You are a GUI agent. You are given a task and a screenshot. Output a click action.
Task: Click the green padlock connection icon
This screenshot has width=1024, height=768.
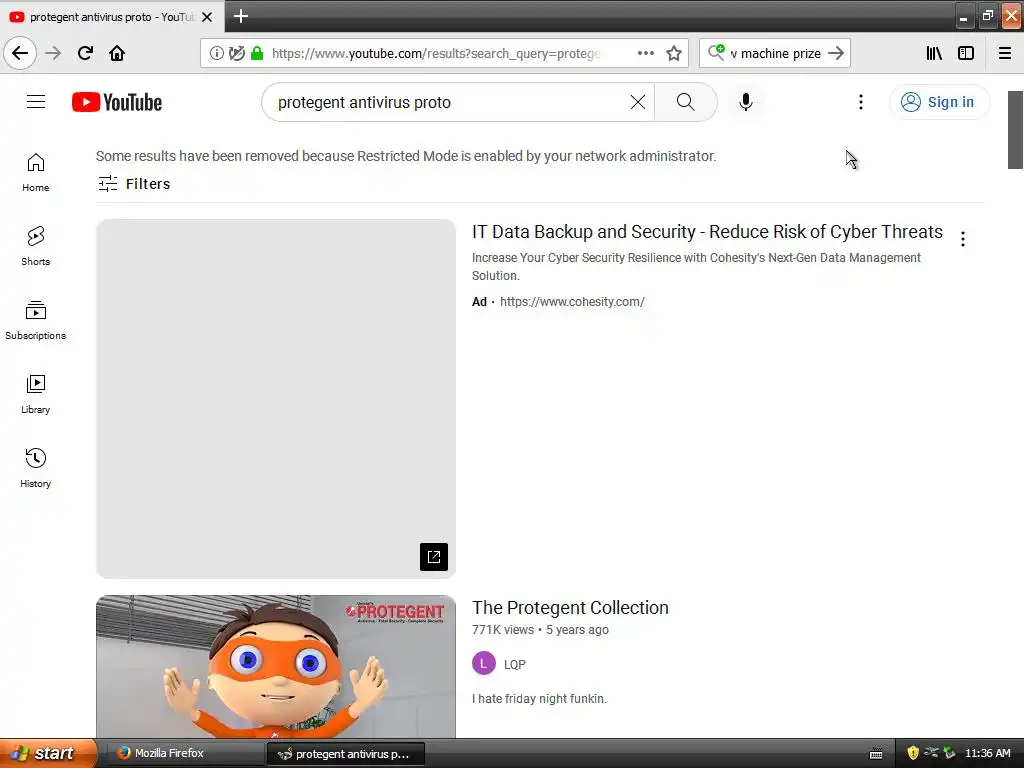(257, 53)
